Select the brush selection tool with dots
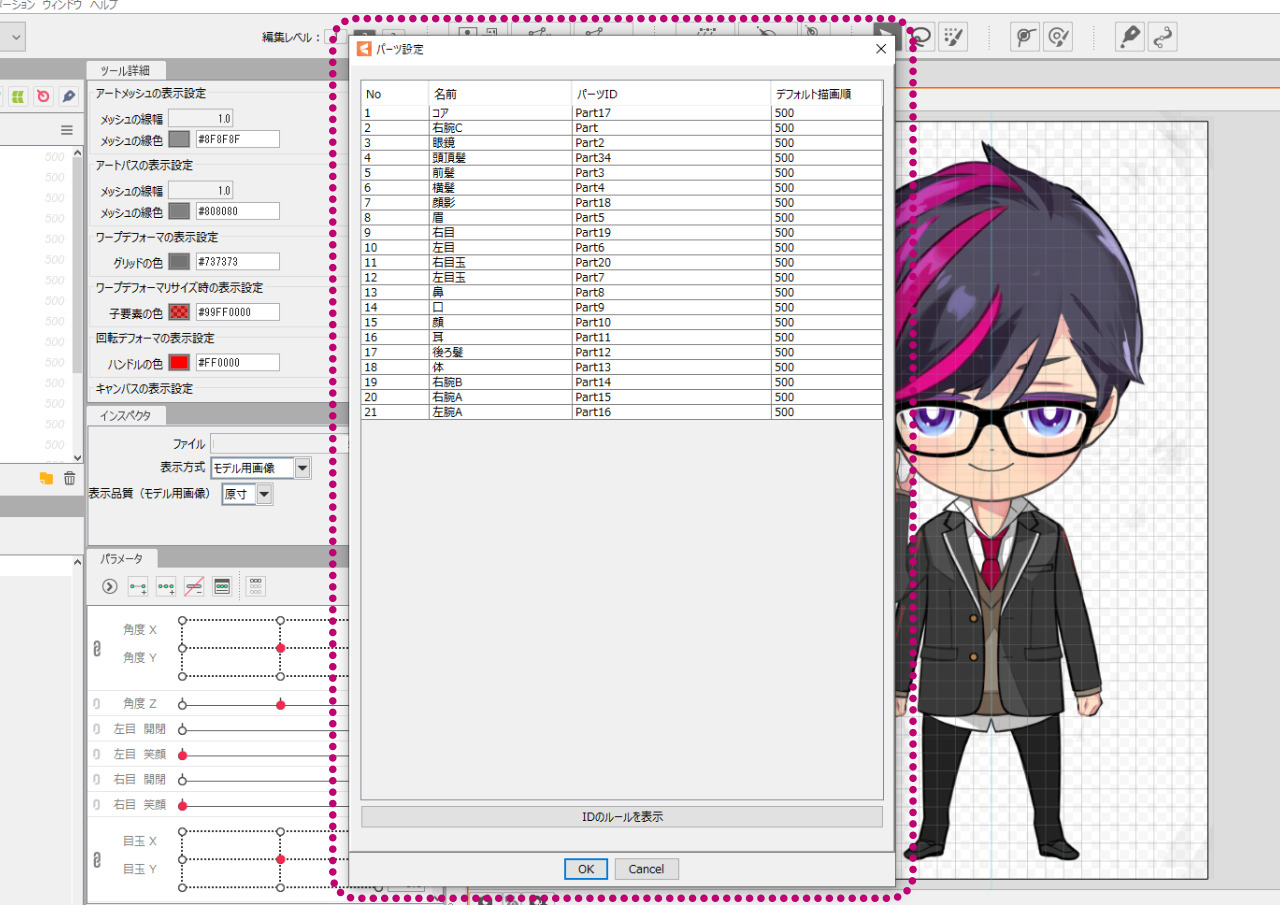 pyautogui.click(x=953, y=37)
